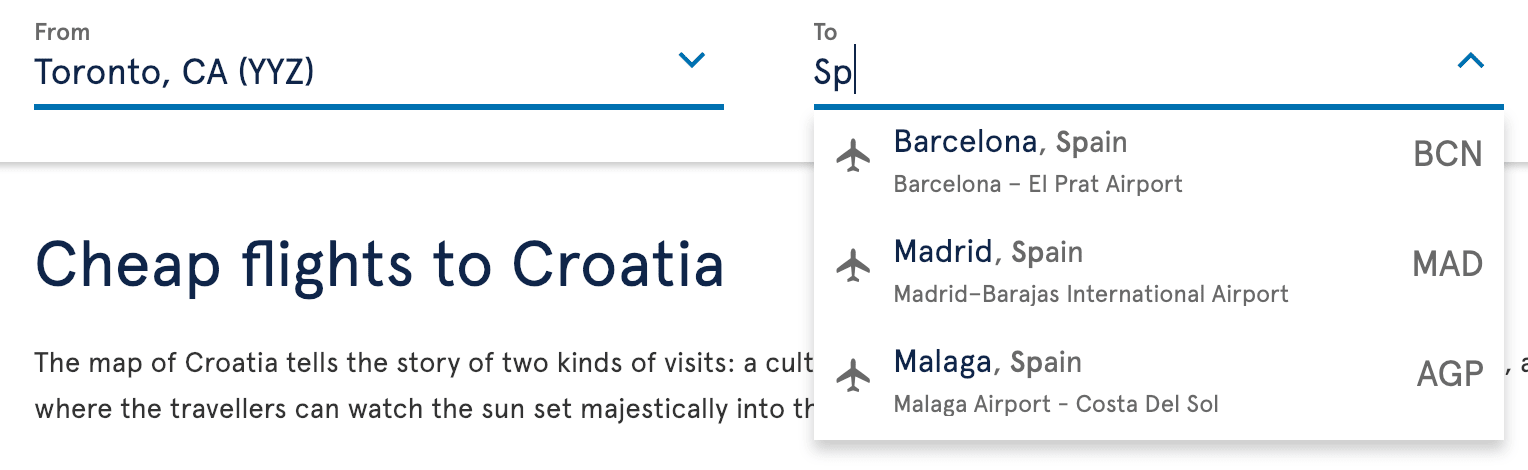Collapse the To destination dropdown chevron

pos(1471,61)
